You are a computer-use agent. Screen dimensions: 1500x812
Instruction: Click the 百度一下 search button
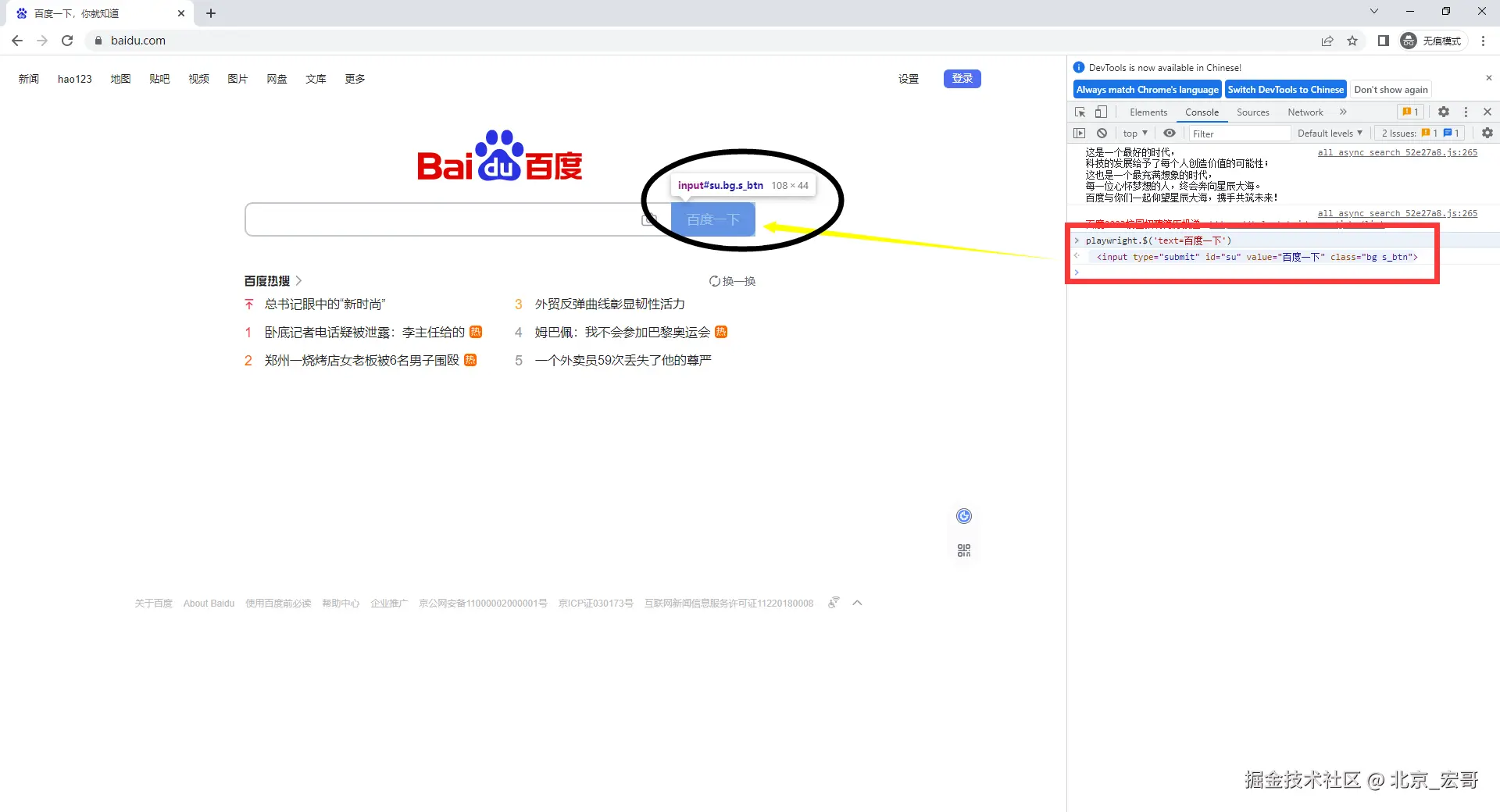713,219
